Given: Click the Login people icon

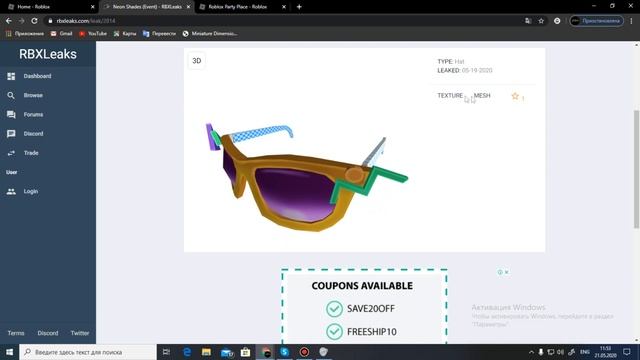Looking at the screenshot, I should [11, 191].
